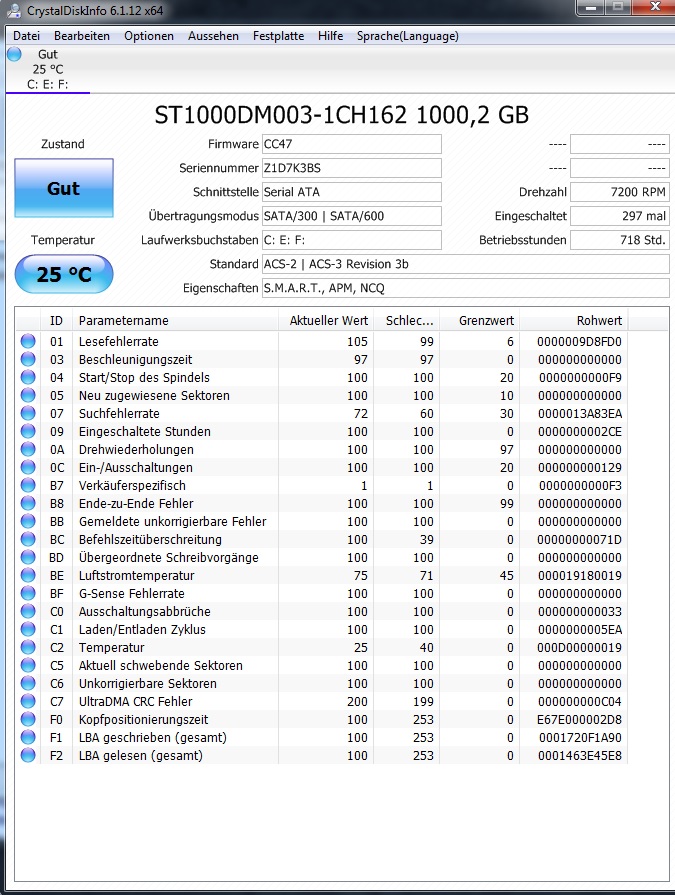The width and height of the screenshot is (675, 895).
Task: Open the Optionen menu
Action: [149, 36]
